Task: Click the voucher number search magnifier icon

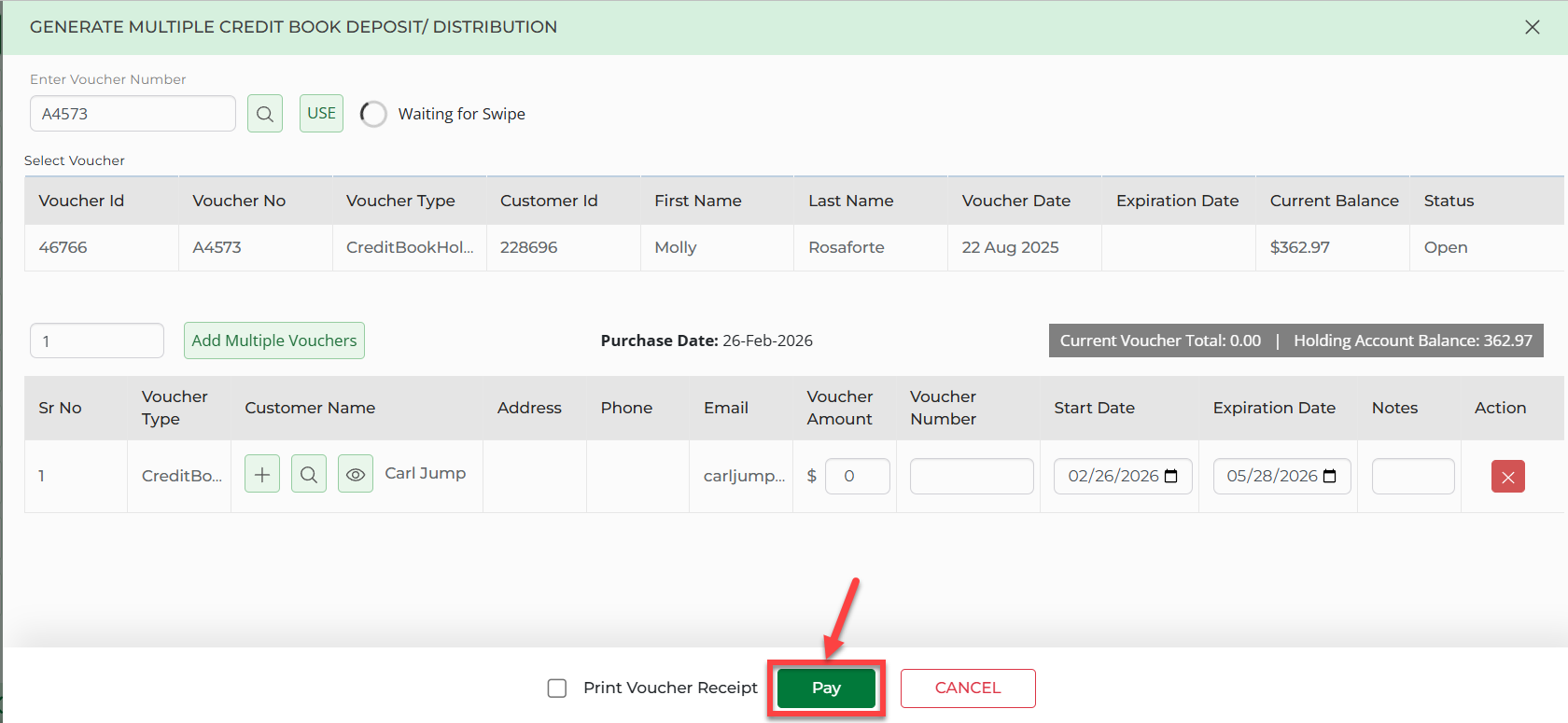Action: [x=265, y=114]
